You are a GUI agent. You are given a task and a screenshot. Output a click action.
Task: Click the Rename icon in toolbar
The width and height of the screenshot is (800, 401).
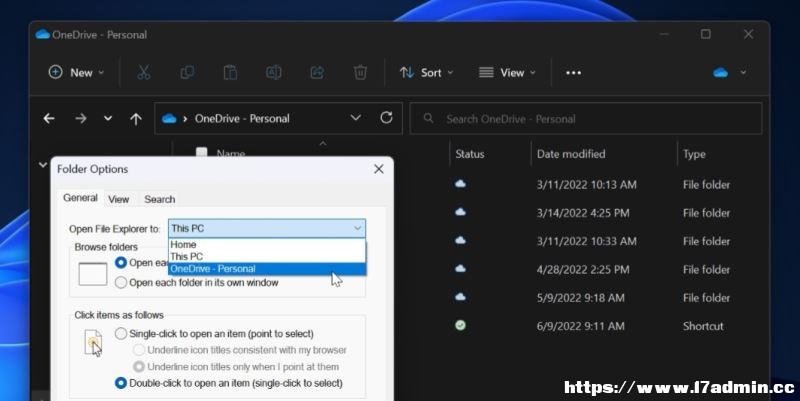point(273,72)
